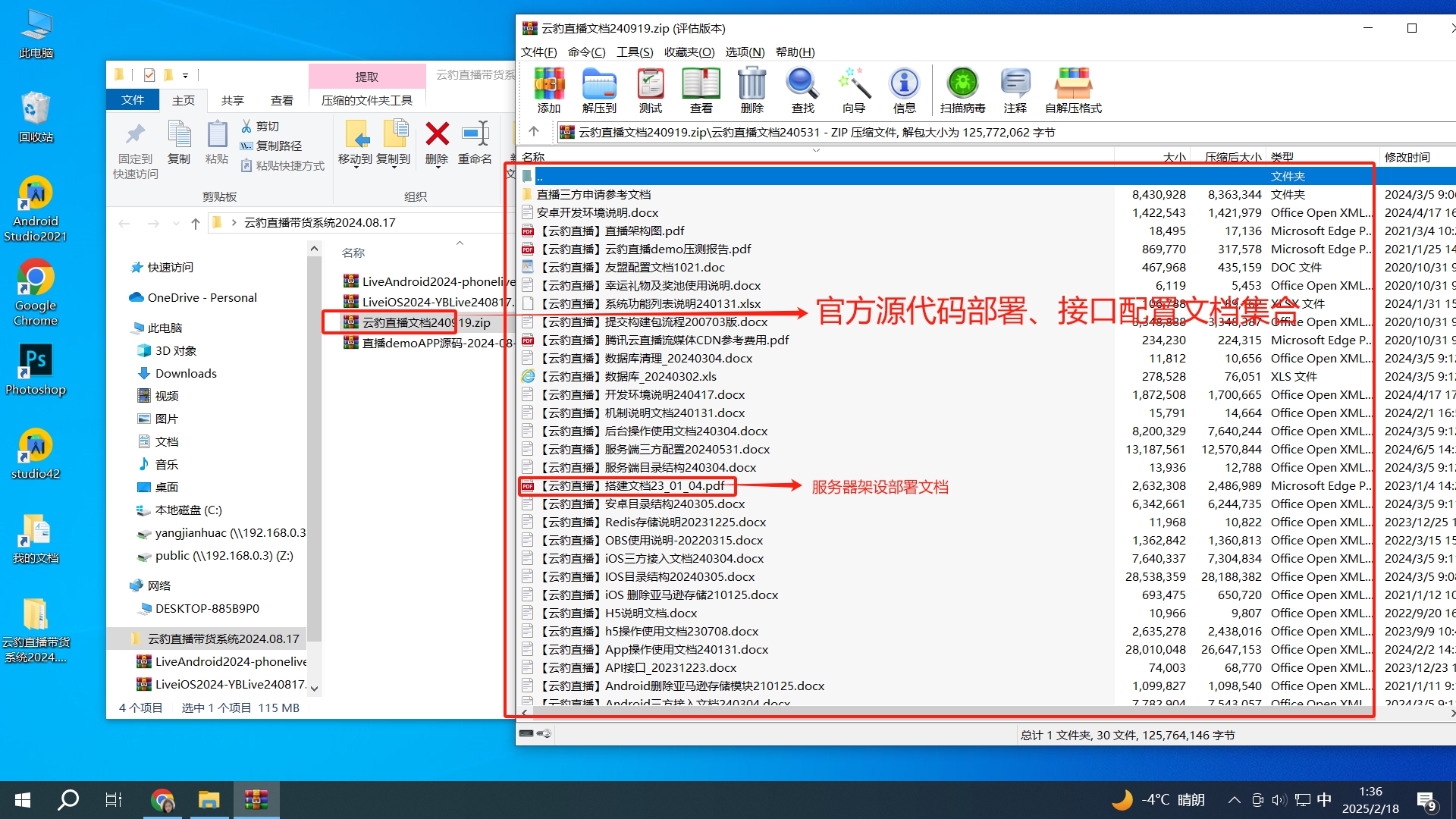Click the Delete (删除) trash icon in WinRAR

tap(752, 90)
